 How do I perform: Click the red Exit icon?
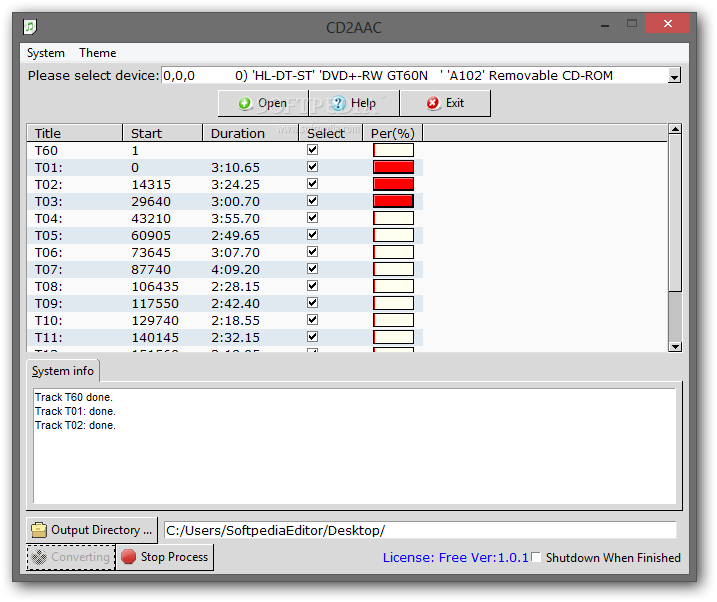click(x=433, y=103)
